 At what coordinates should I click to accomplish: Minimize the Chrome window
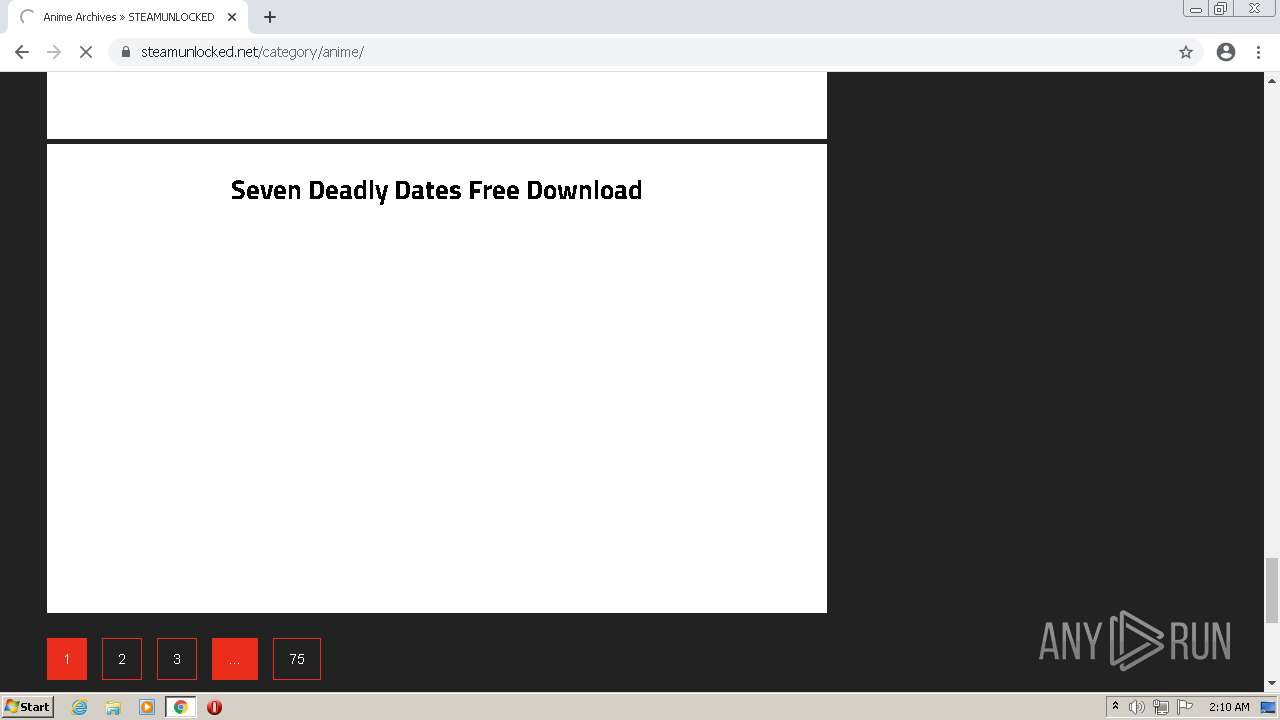pyautogui.click(x=1195, y=9)
